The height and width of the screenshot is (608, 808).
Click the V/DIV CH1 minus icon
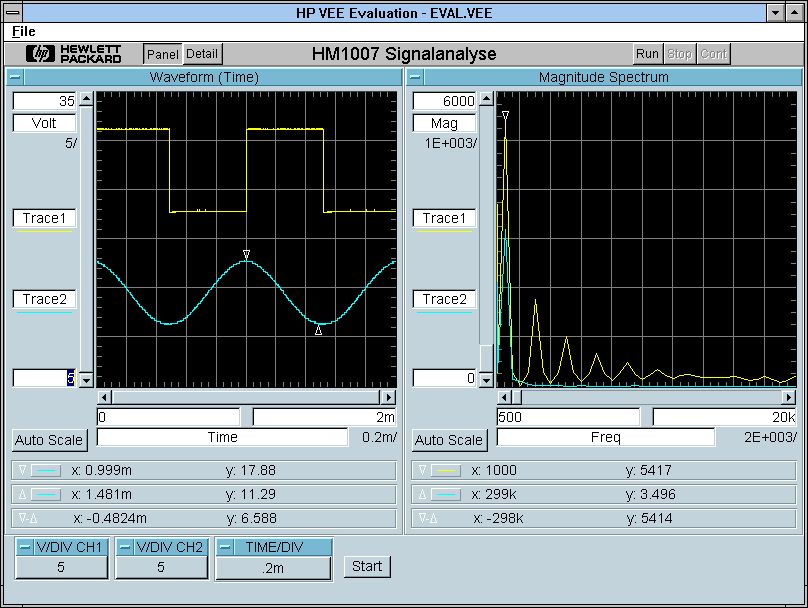[x=25, y=546]
